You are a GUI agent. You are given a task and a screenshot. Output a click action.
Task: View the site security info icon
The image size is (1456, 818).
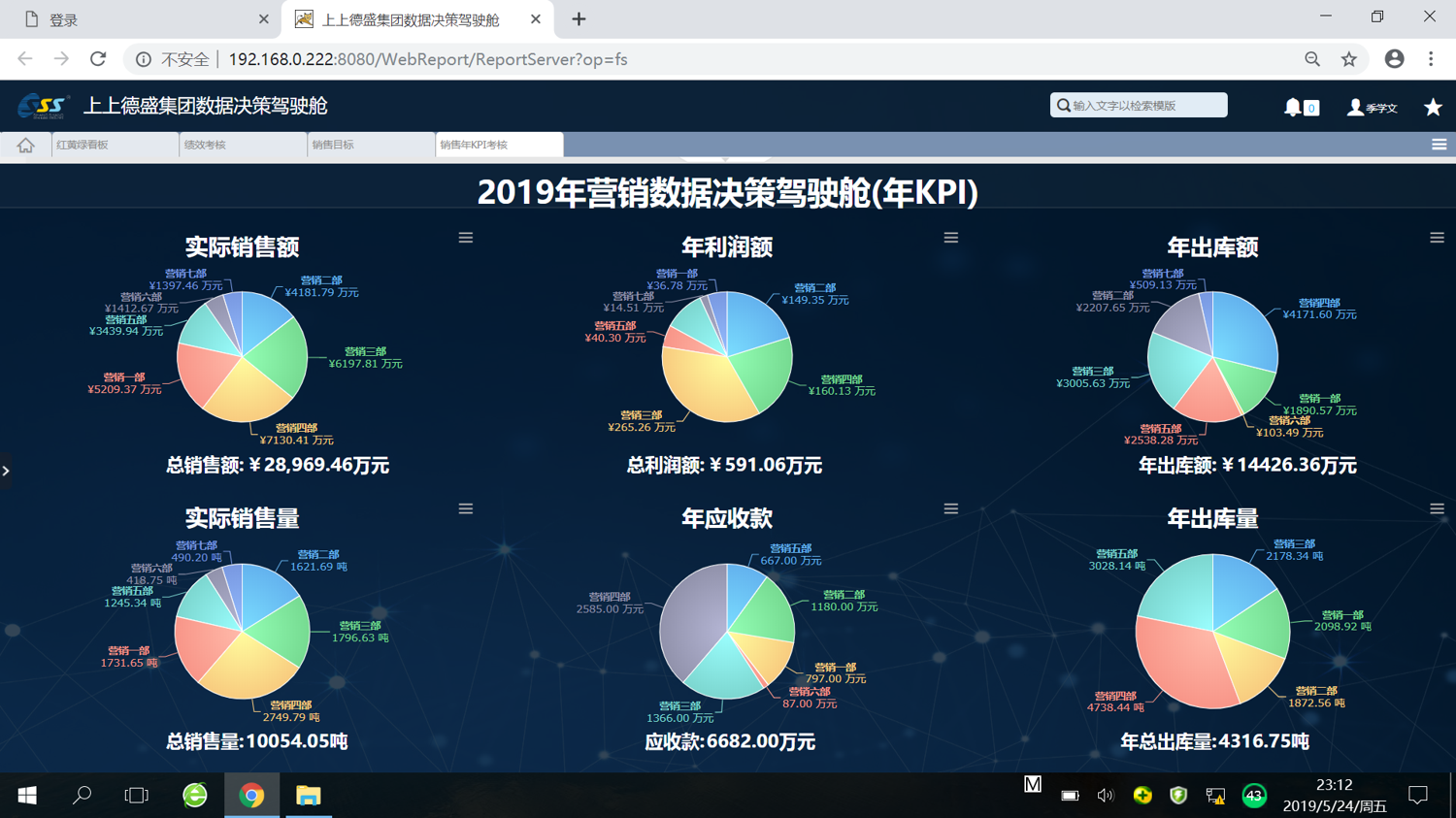tap(144, 59)
